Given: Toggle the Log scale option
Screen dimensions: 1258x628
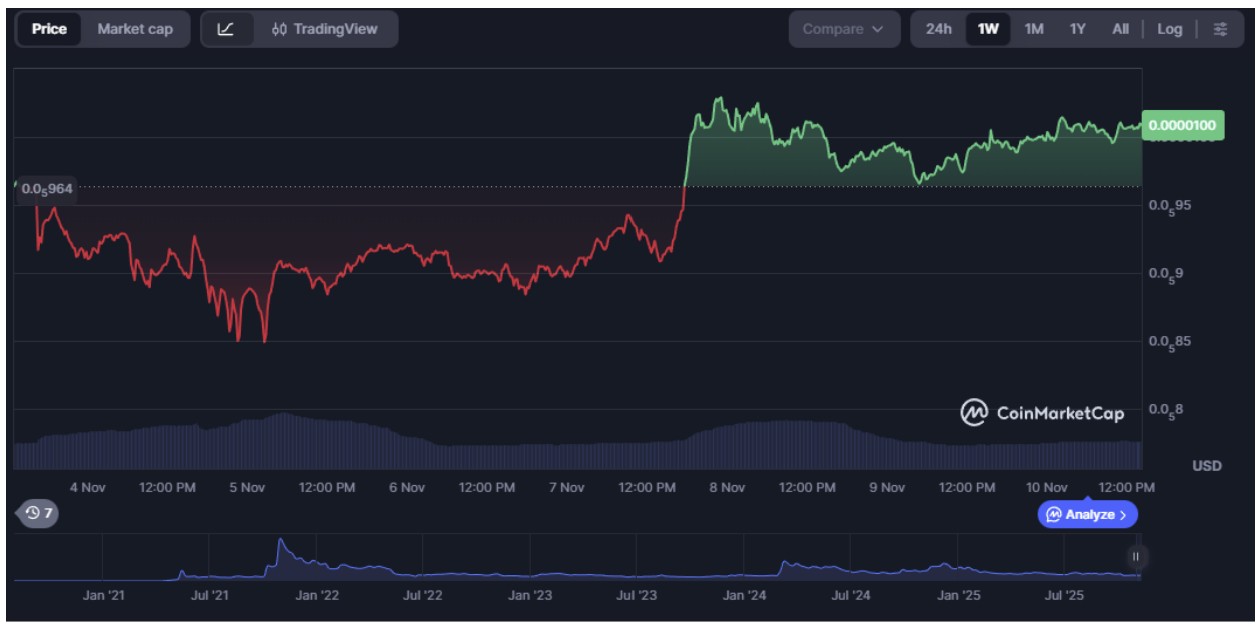Looking at the screenshot, I should click(x=1169, y=29).
